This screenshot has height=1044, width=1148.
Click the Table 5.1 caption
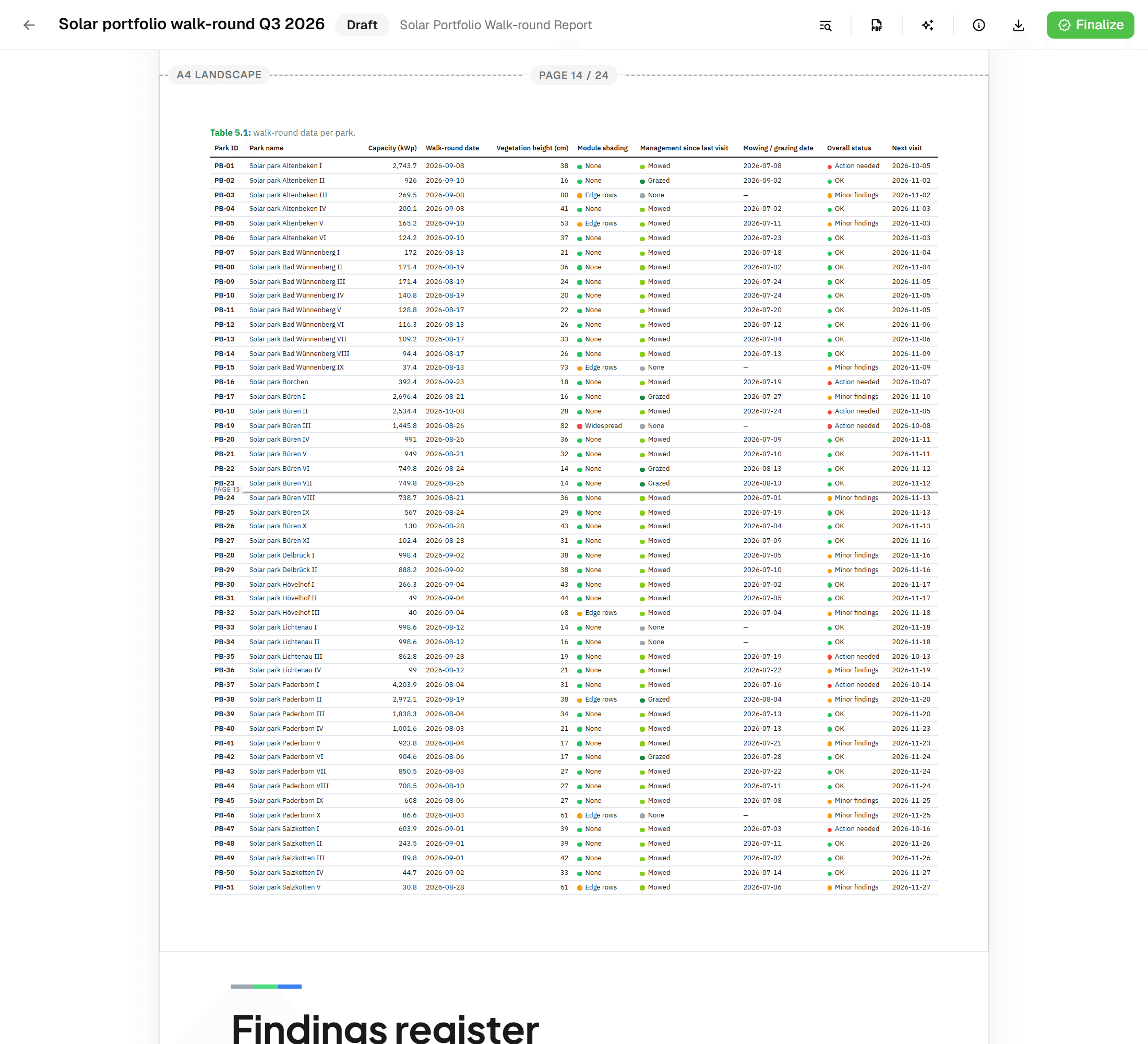[x=282, y=132]
